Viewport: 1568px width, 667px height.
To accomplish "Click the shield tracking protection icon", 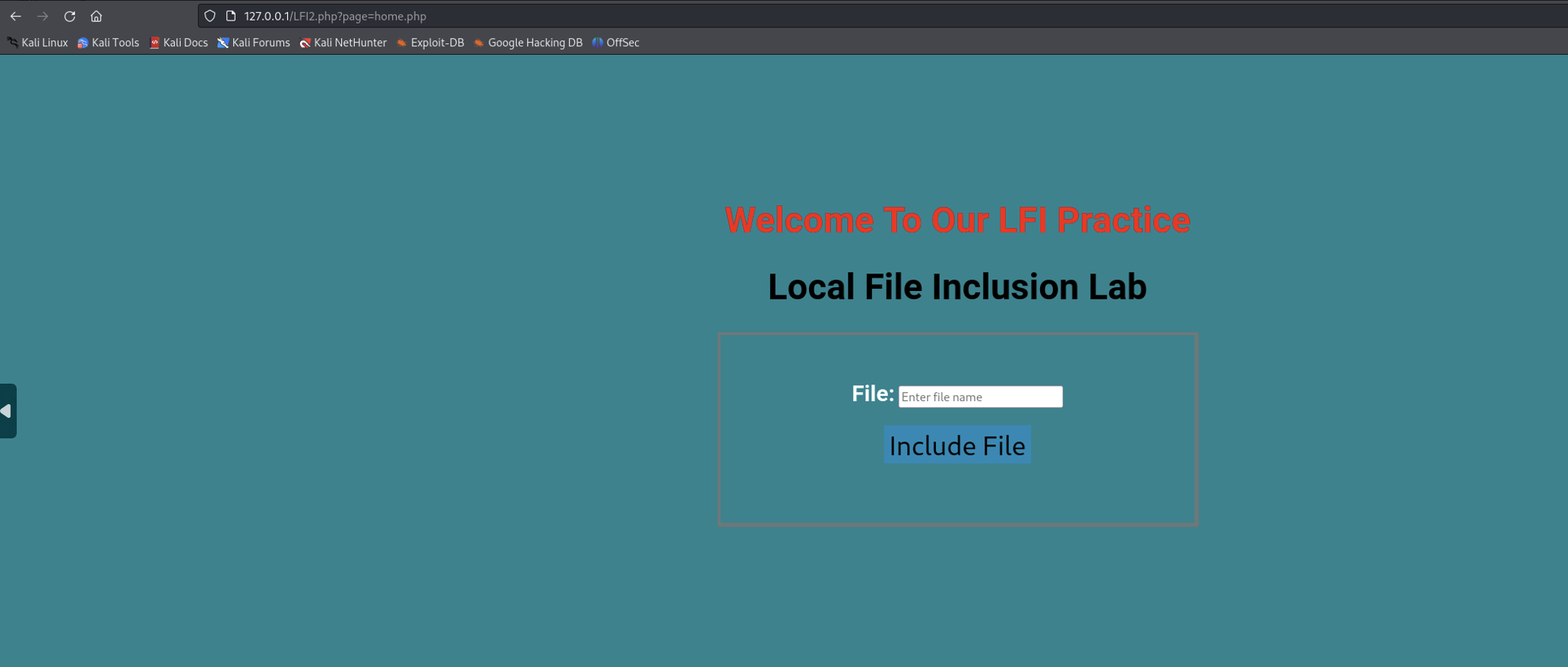I will [210, 16].
